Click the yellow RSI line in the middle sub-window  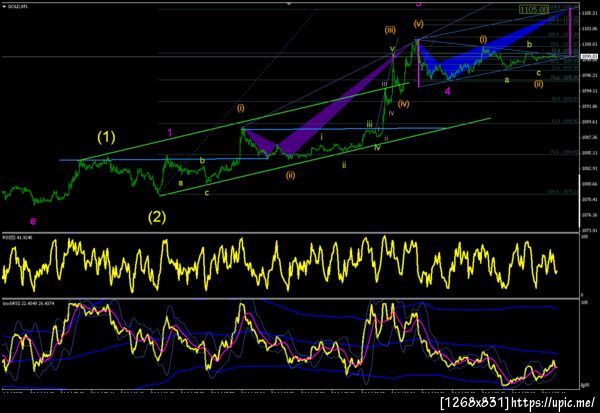(x=279, y=264)
